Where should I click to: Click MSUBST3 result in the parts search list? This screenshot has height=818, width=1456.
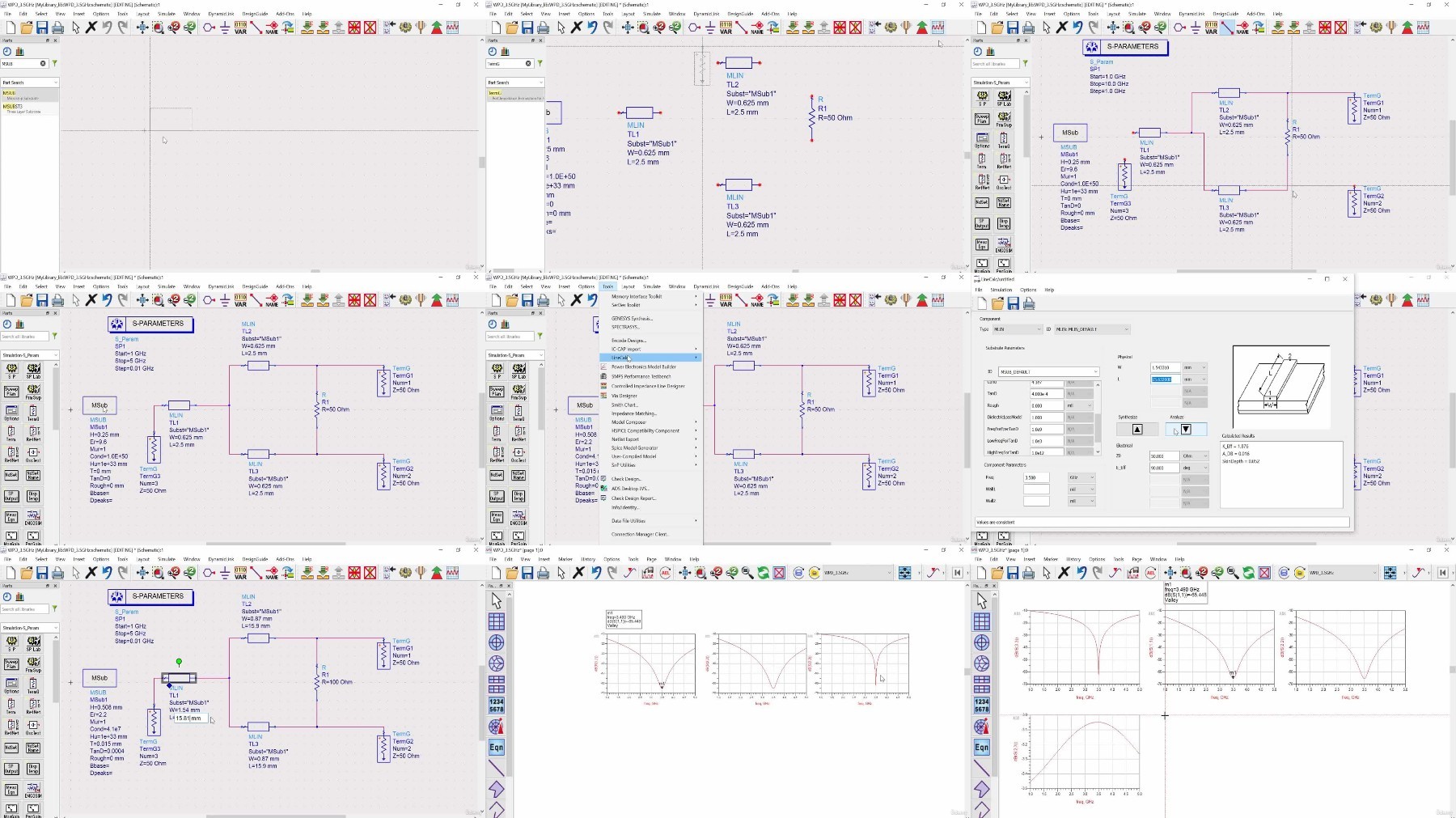click(29, 108)
